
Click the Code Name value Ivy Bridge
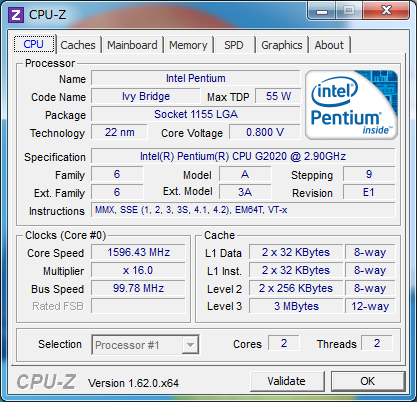coord(146,96)
